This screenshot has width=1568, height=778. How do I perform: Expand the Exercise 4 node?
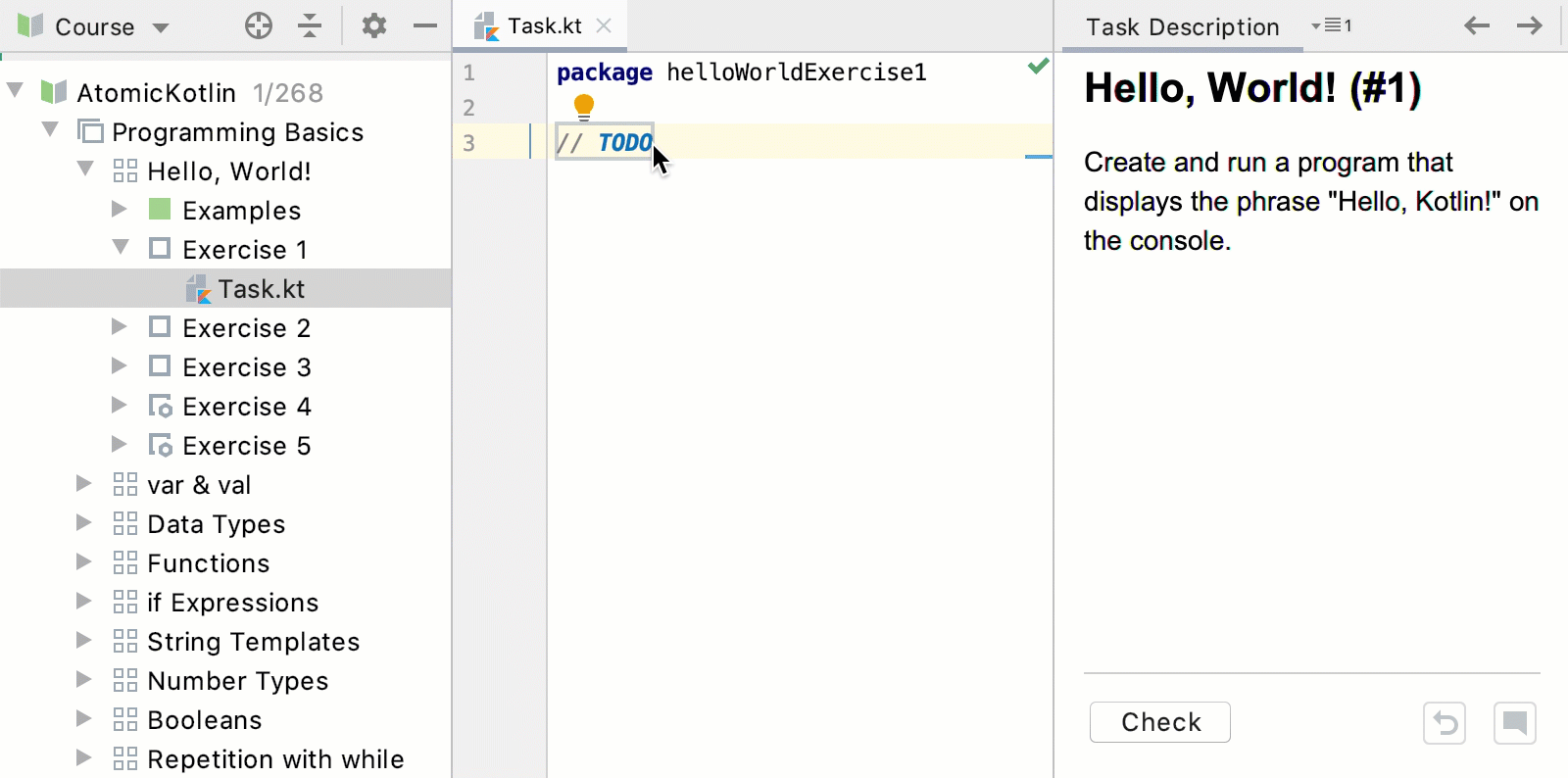tap(120, 405)
